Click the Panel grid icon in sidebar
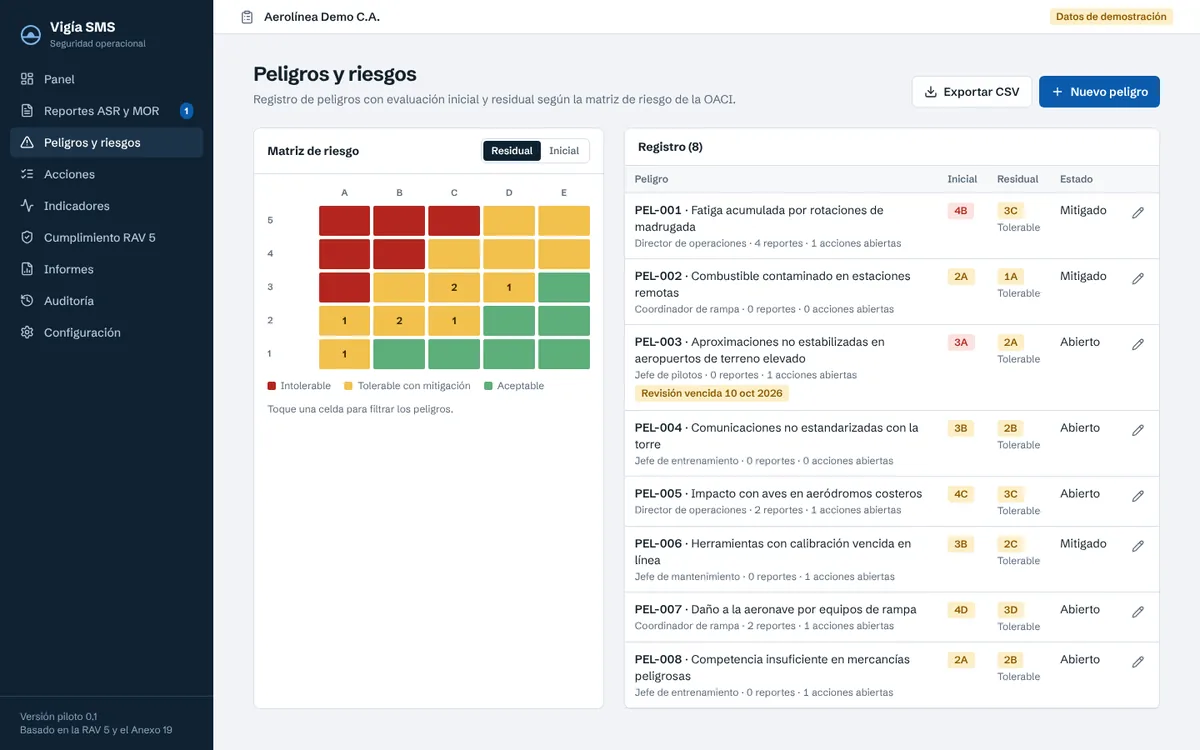The width and height of the screenshot is (1200, 750). pyautogui.click(x=27, y=79)
